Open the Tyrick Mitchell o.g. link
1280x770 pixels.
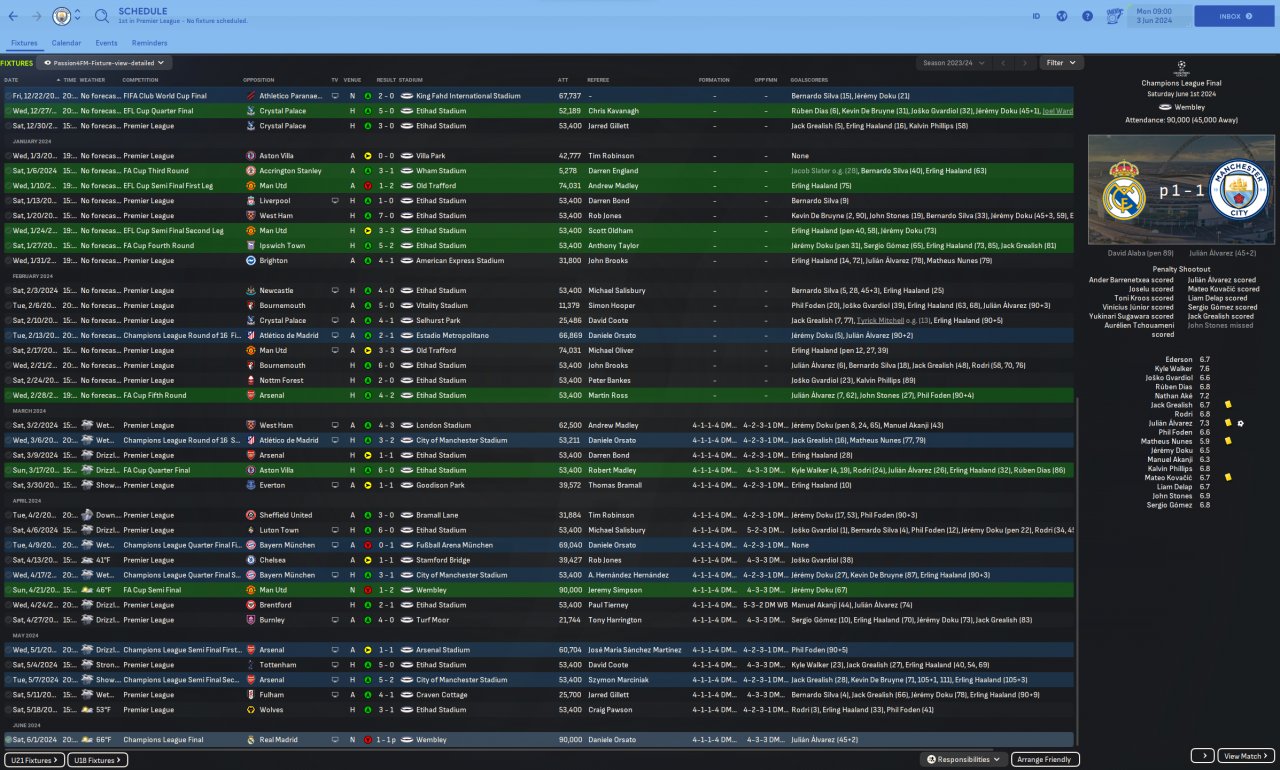click(894, 321)
